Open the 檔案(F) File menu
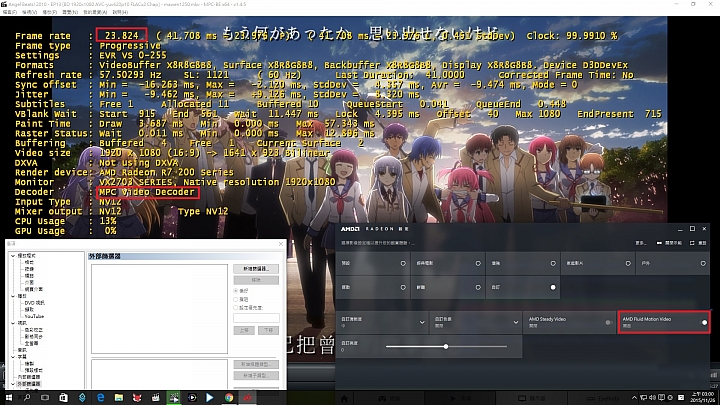Screen dimensions: 720x405 pyautogui.click(x=9, y=12)
